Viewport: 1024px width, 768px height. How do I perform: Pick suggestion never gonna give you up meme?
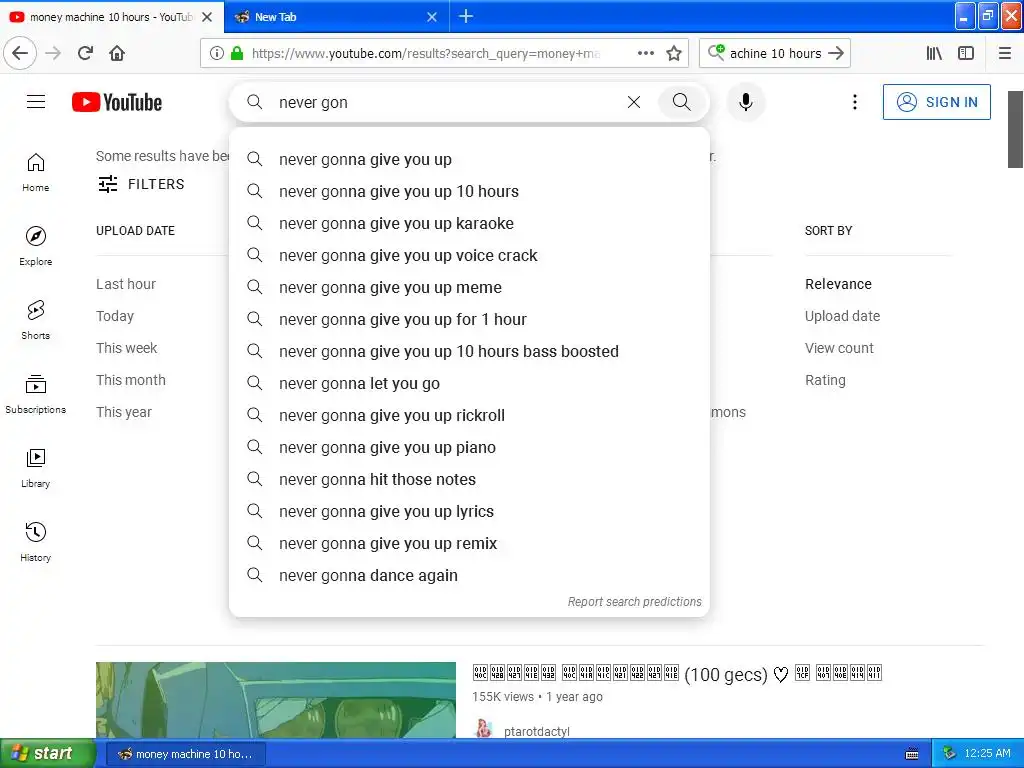click(x=469, y=287)
